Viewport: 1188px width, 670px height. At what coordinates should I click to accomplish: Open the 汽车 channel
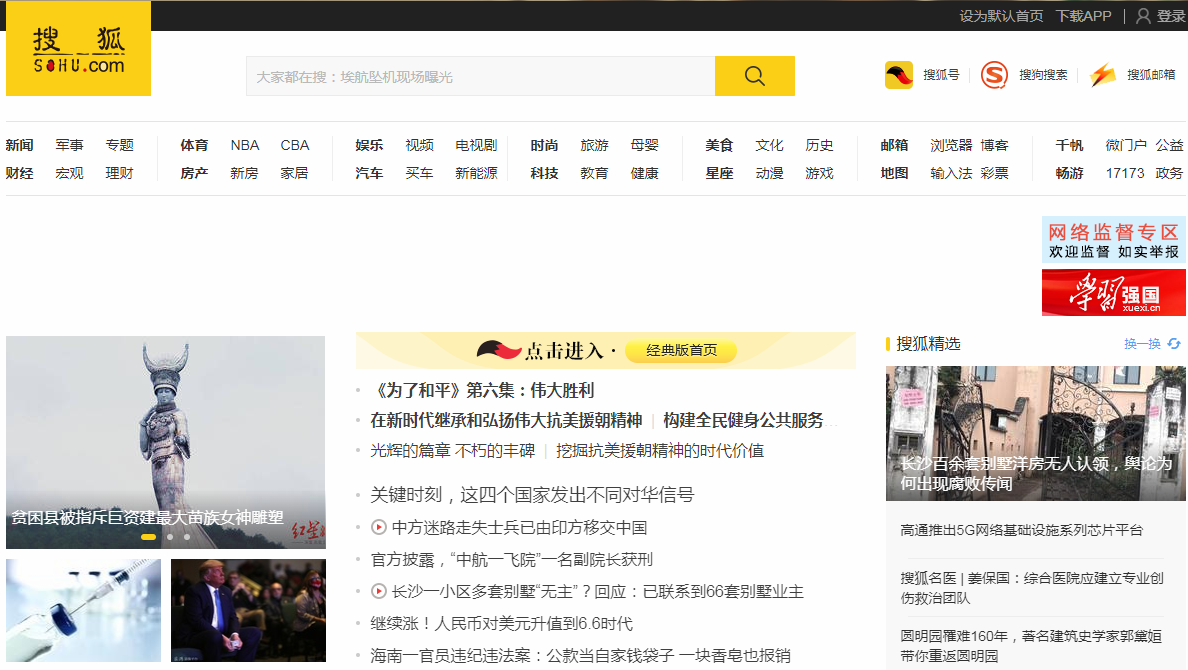pyautogui.click(x=369, y=173)
